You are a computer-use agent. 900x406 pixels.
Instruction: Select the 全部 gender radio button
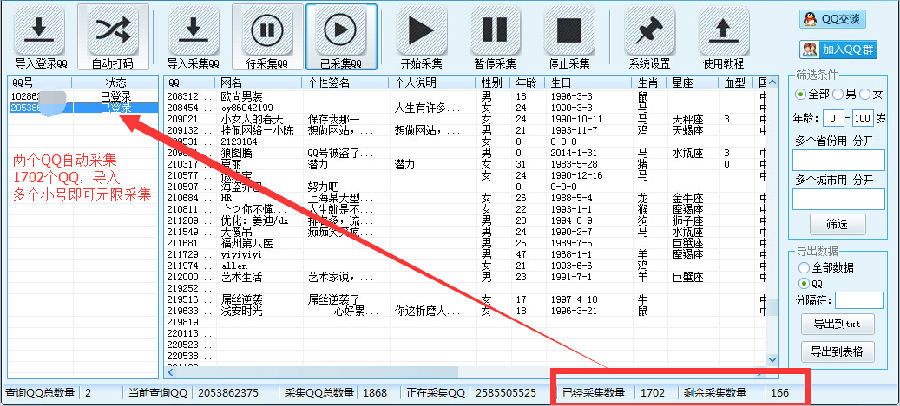(x=800, y=94)
